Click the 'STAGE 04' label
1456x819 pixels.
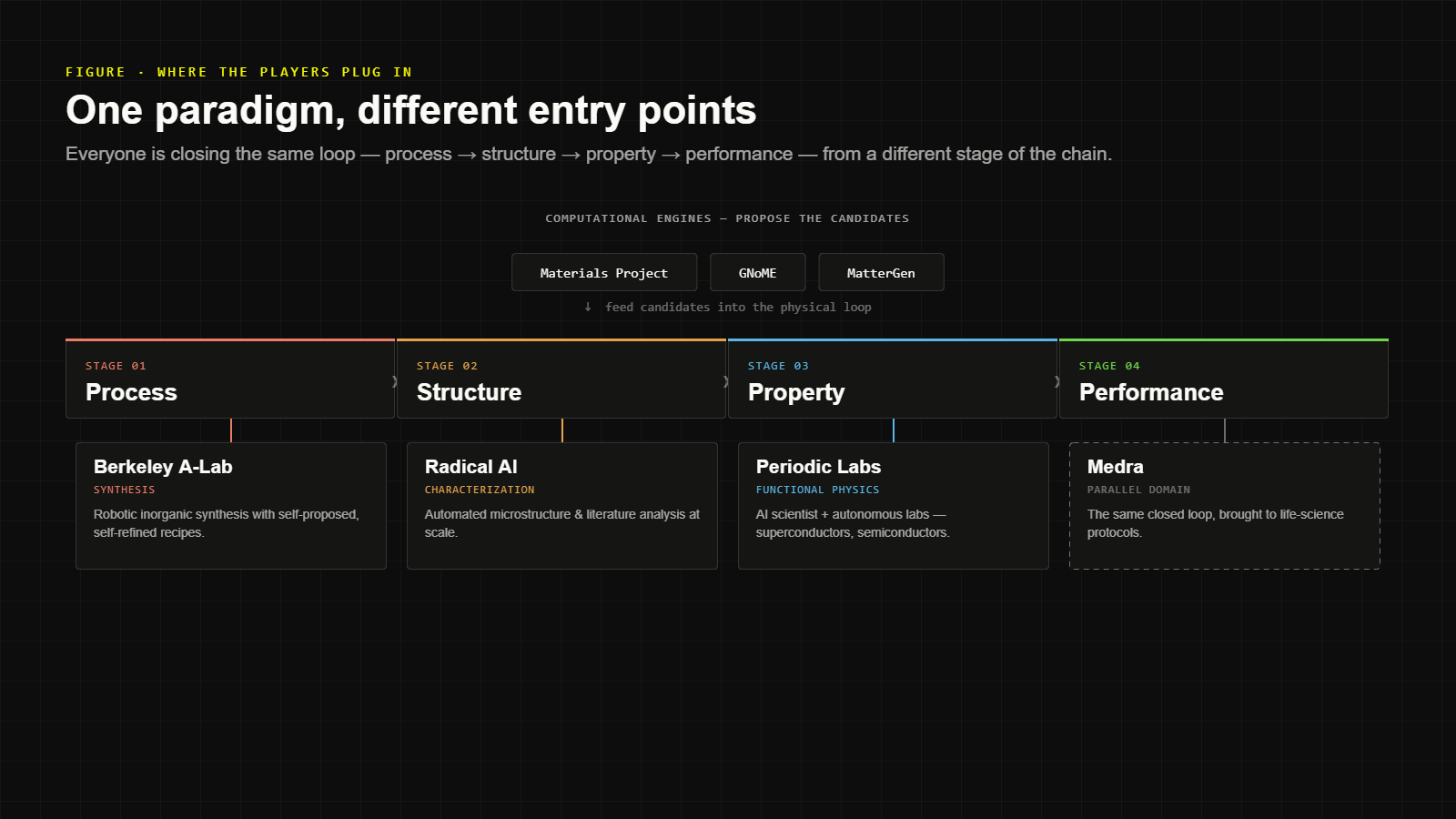point(1109,366)
